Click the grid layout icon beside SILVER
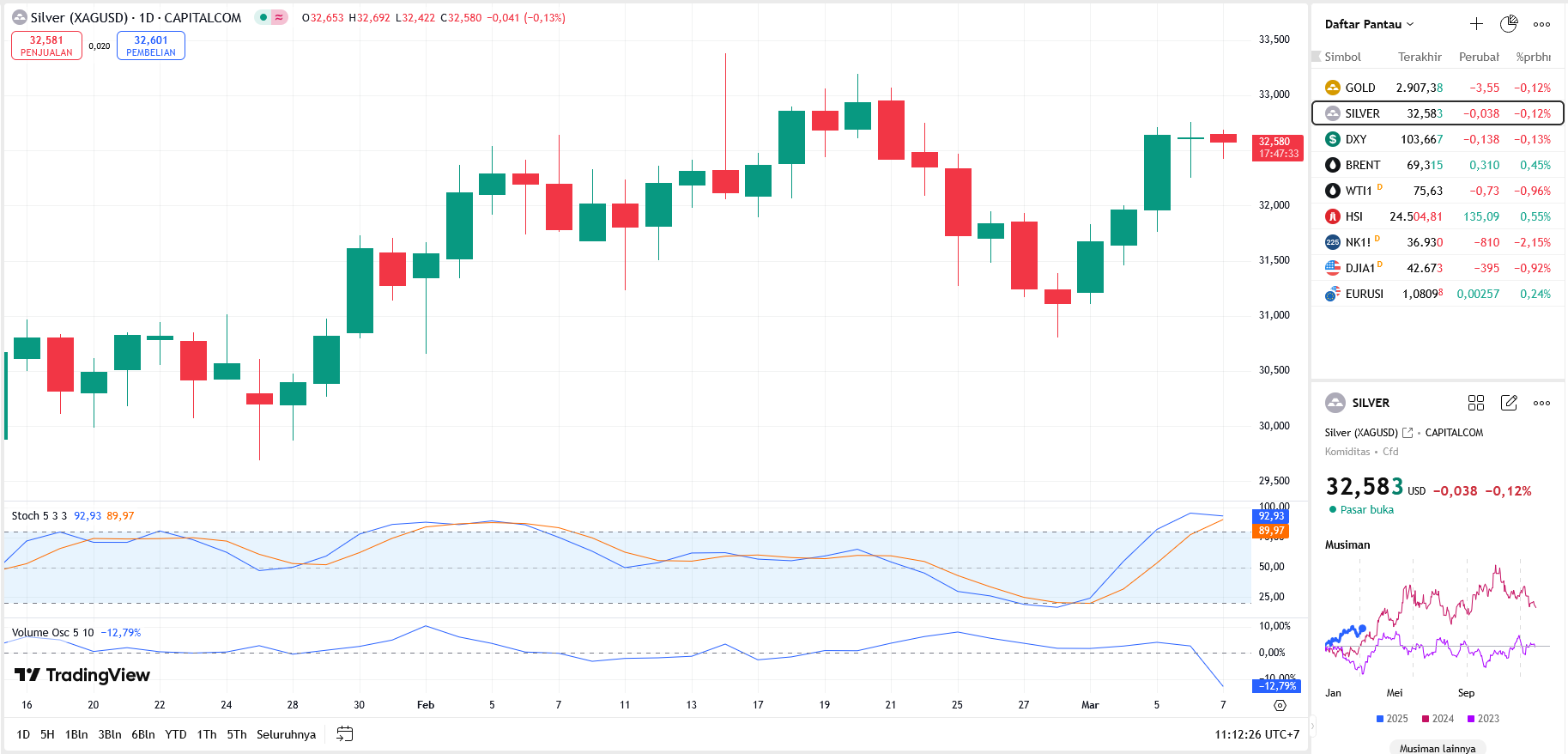The image size is (1568, 754). click(x=1476, y=403)
